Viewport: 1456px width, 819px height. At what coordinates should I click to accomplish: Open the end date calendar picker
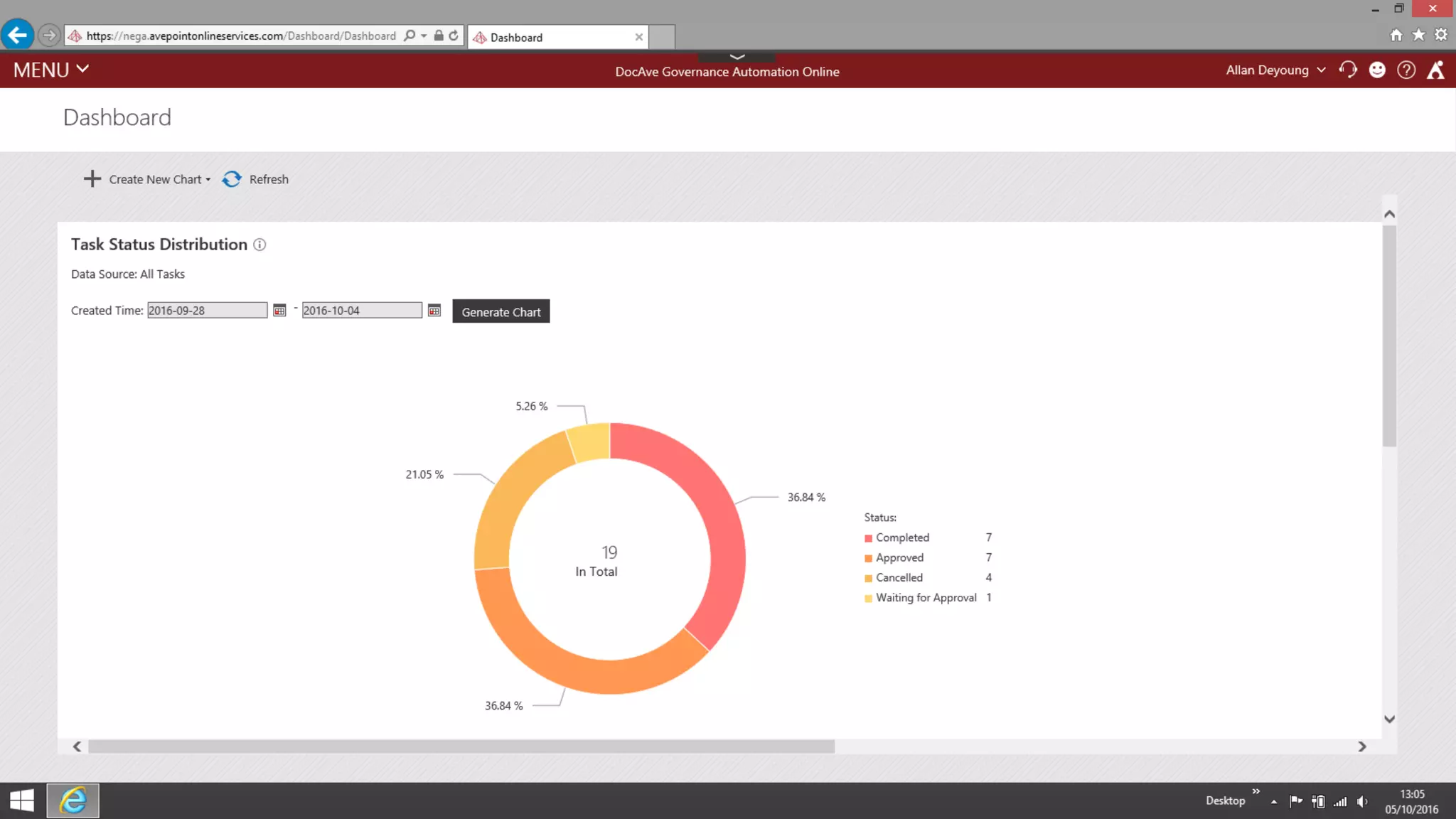click(434, 311)
